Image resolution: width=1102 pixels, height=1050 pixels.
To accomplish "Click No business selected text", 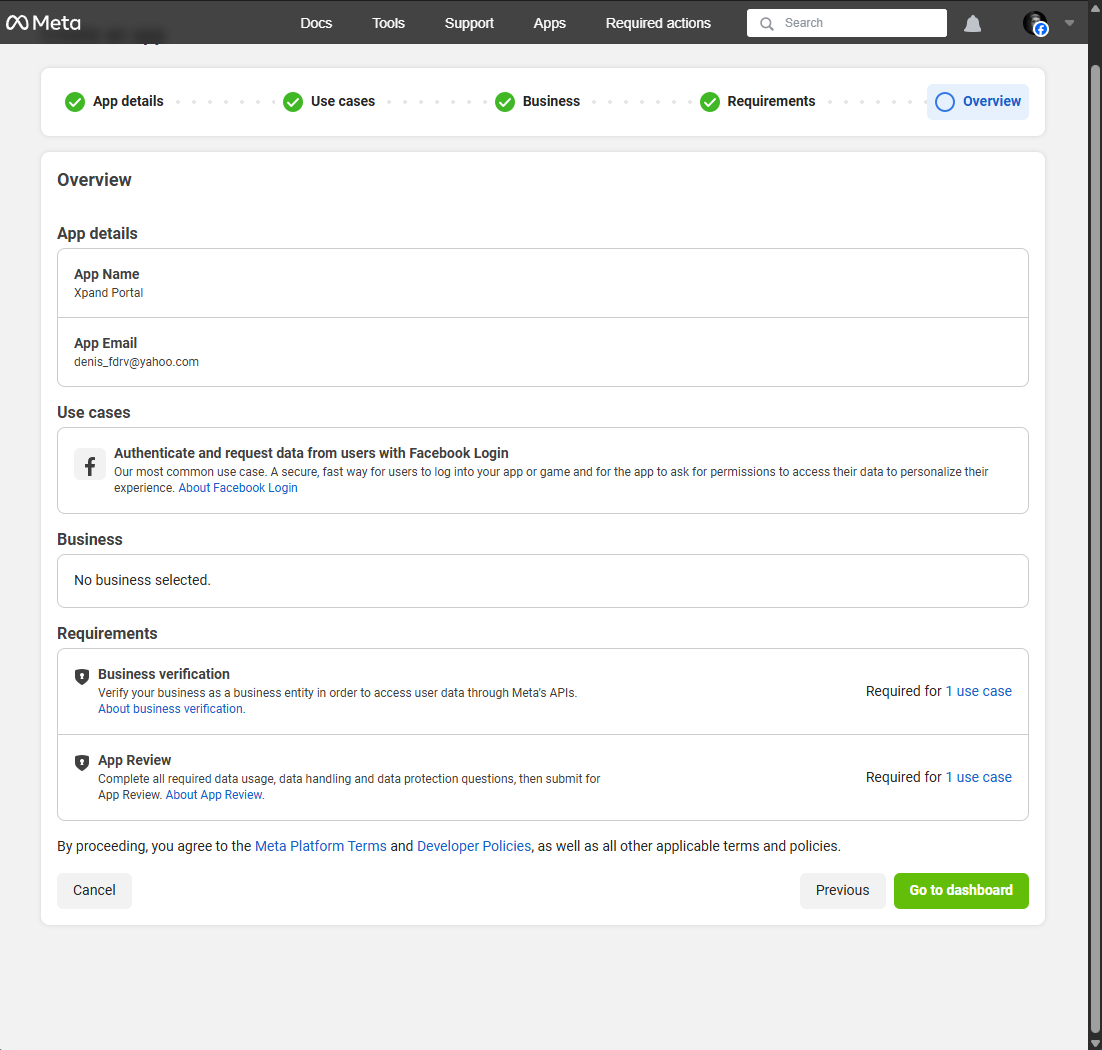I will point(142,581).
